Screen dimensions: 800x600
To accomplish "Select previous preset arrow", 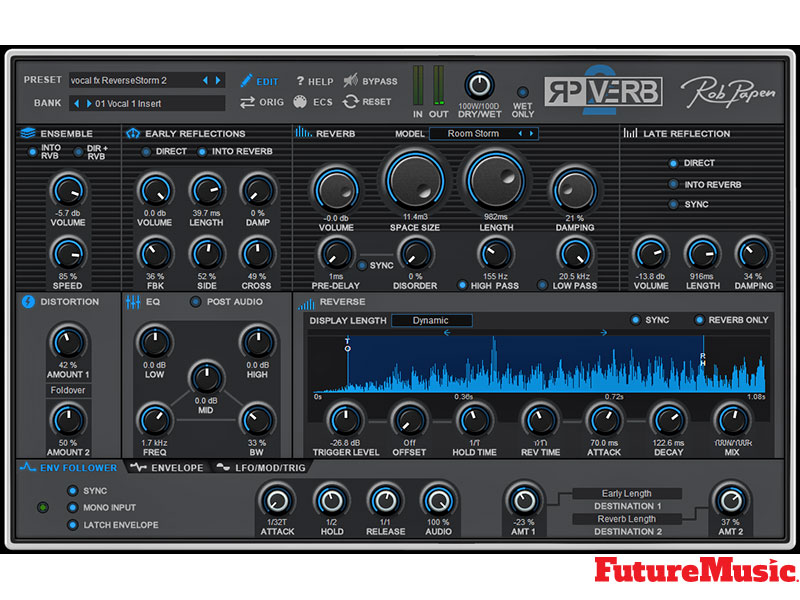I will (206, 80).
